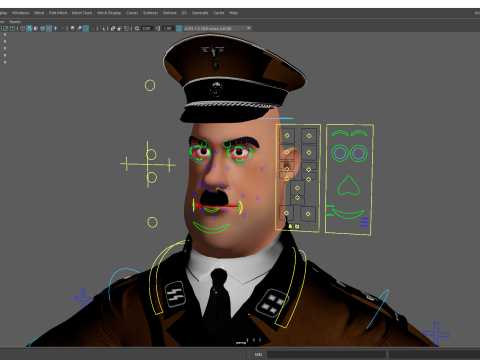Toggle Motion Blur in viewport
The image size is (480, 360).
tap(79, 28)
